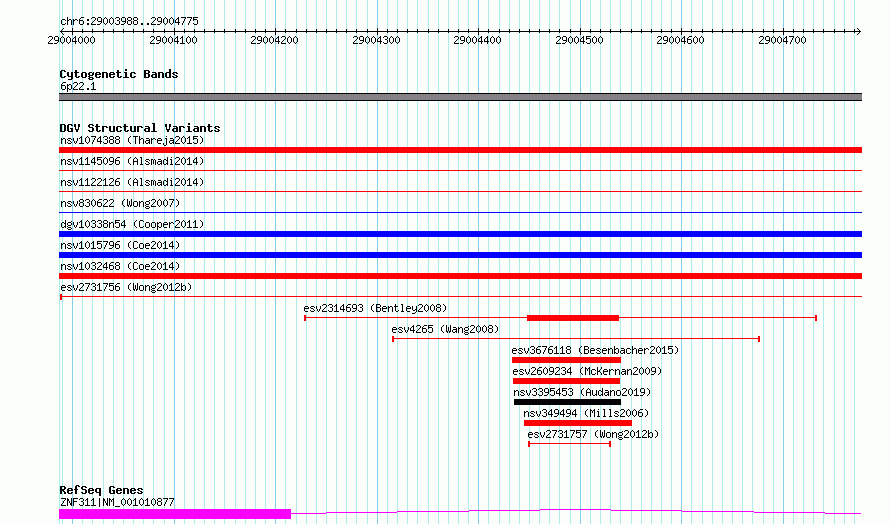
Task: Click ruler position 29004100
Action: (x=173, y=40)
